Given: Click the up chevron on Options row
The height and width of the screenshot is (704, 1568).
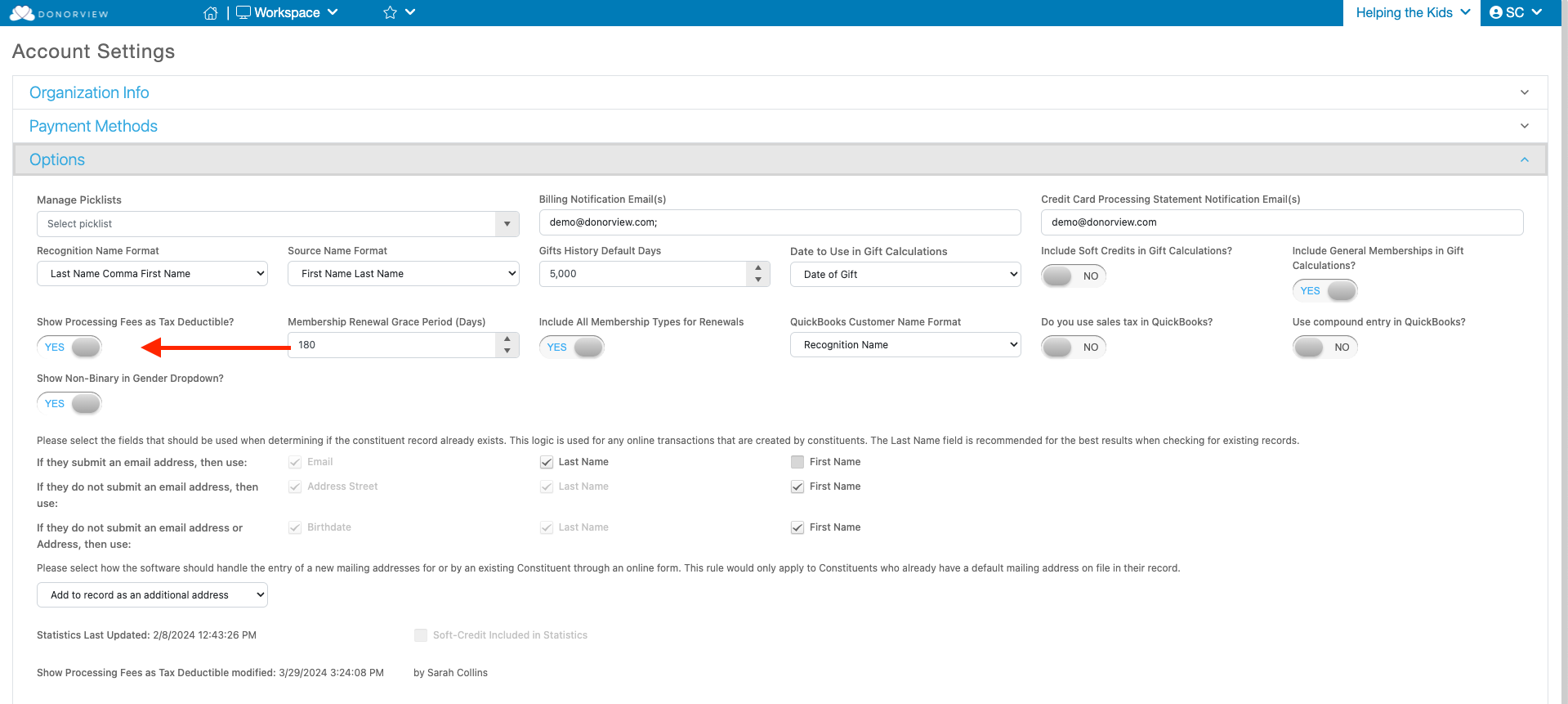Looking at the screenshot, I should 1524,159.
